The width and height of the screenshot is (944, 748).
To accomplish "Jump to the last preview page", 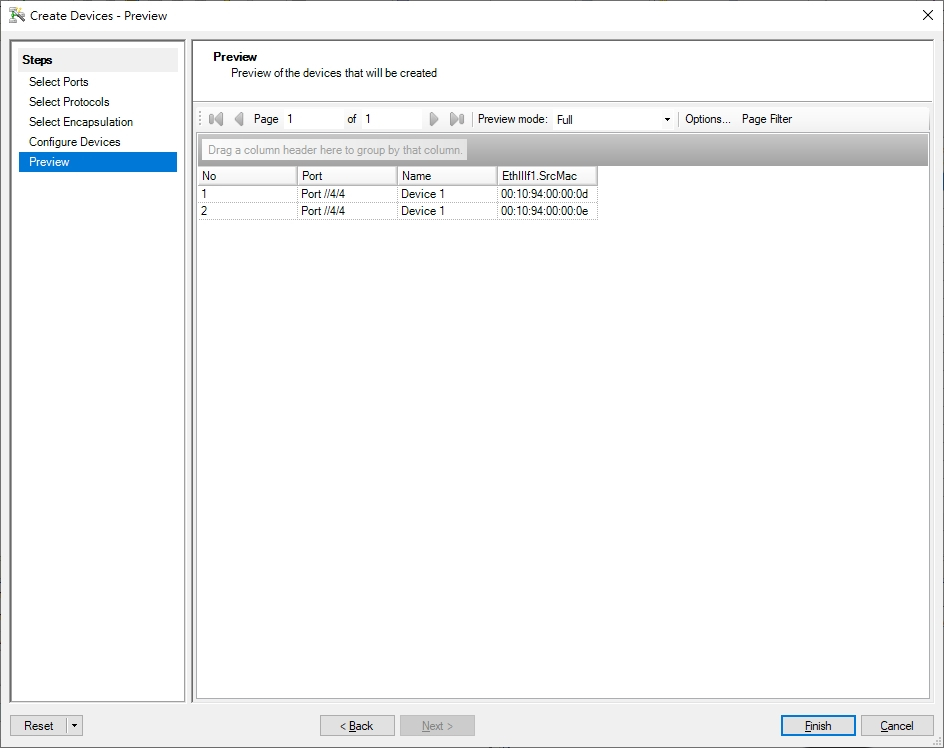I will [x=457, y=119].
